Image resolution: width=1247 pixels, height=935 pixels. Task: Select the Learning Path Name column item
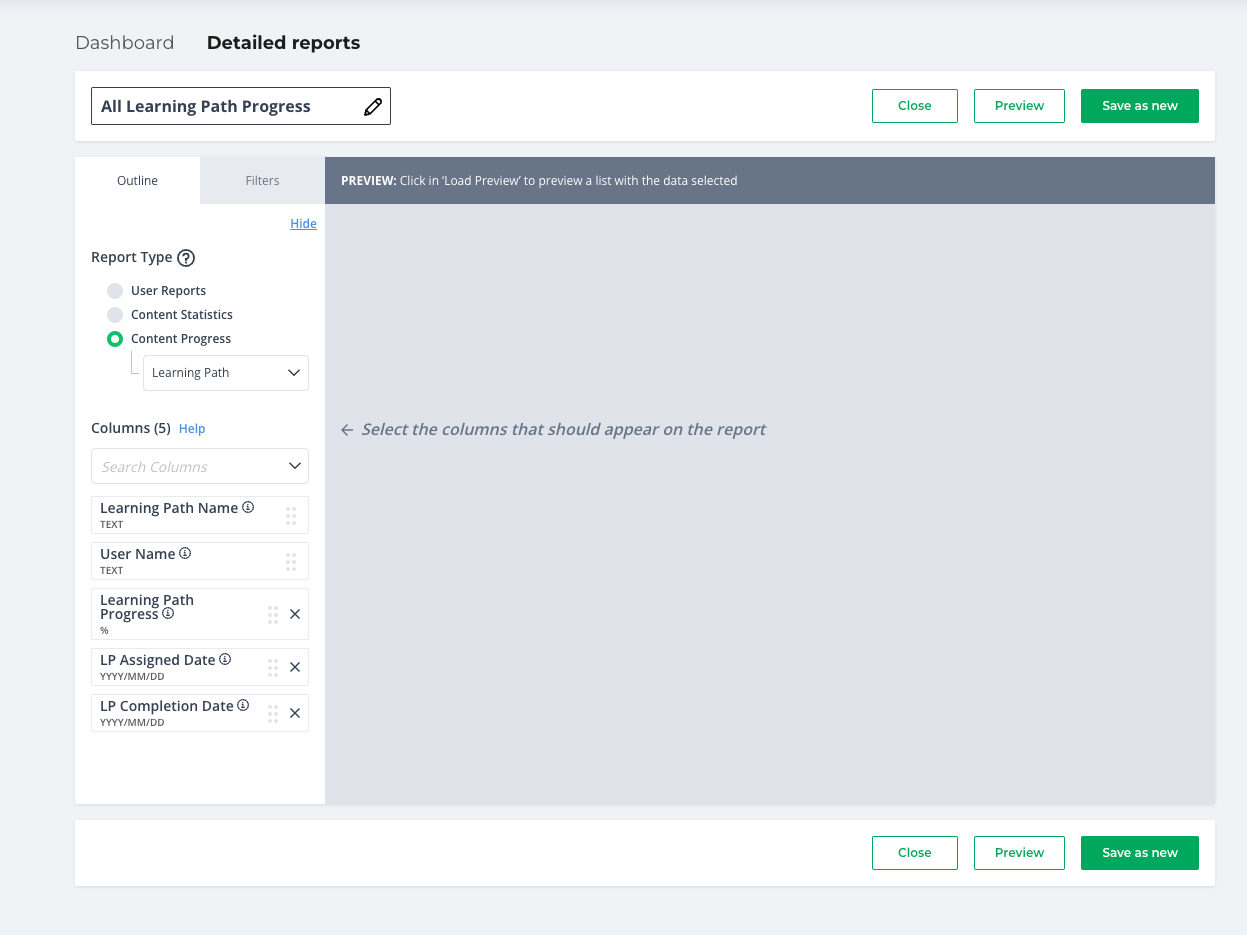[200, 515]
